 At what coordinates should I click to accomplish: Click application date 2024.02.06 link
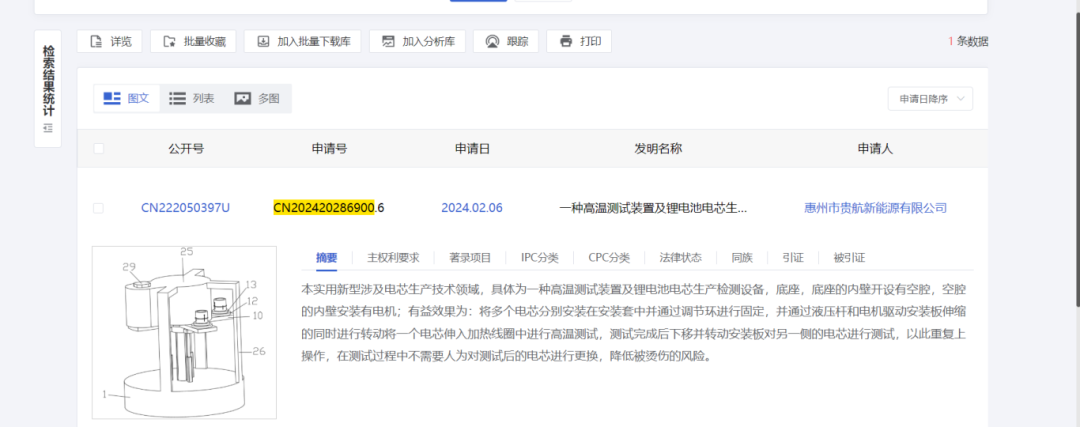[x=472, y=208]
